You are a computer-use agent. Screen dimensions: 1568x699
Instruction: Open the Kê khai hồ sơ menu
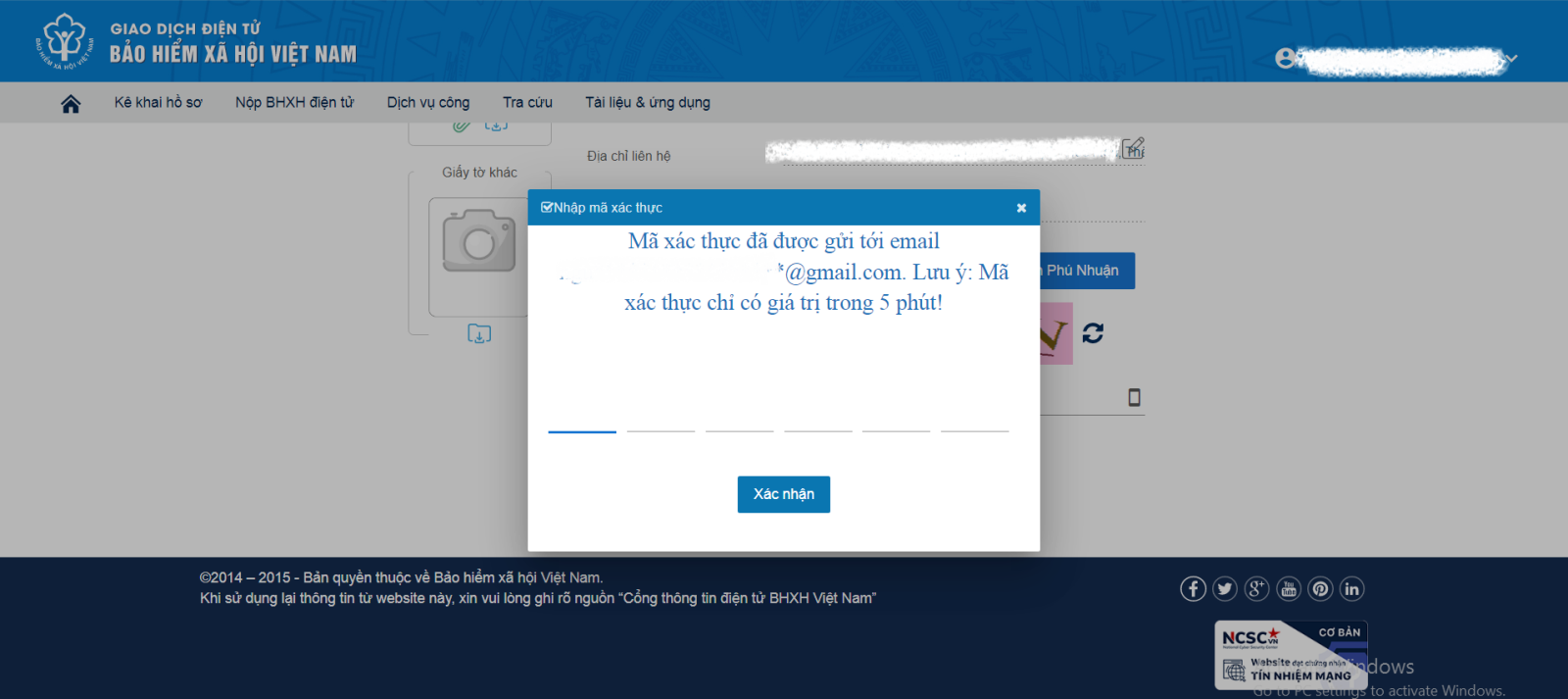(158, 102)
